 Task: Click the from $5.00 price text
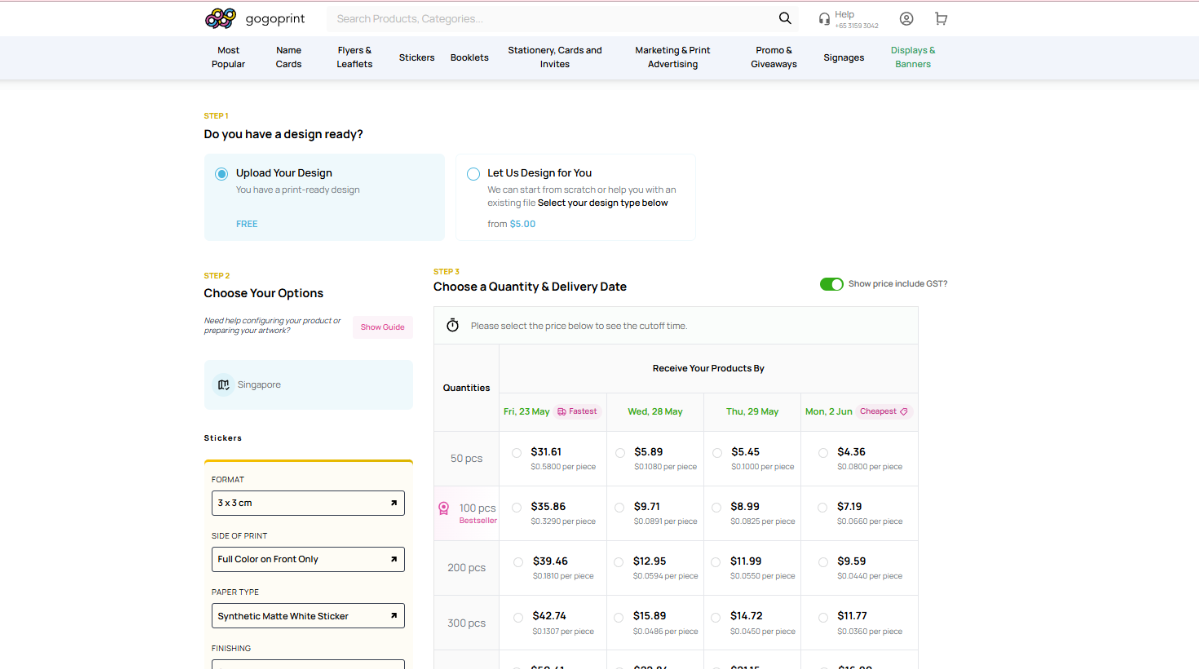[x=512, y=224]
